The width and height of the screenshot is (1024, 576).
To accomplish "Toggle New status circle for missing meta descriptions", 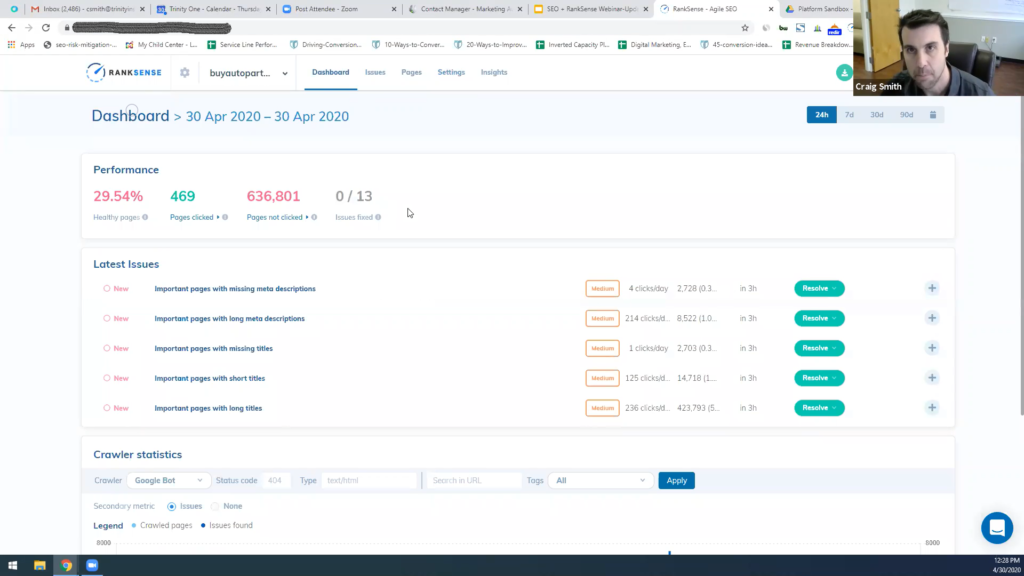I will point(106,288).
